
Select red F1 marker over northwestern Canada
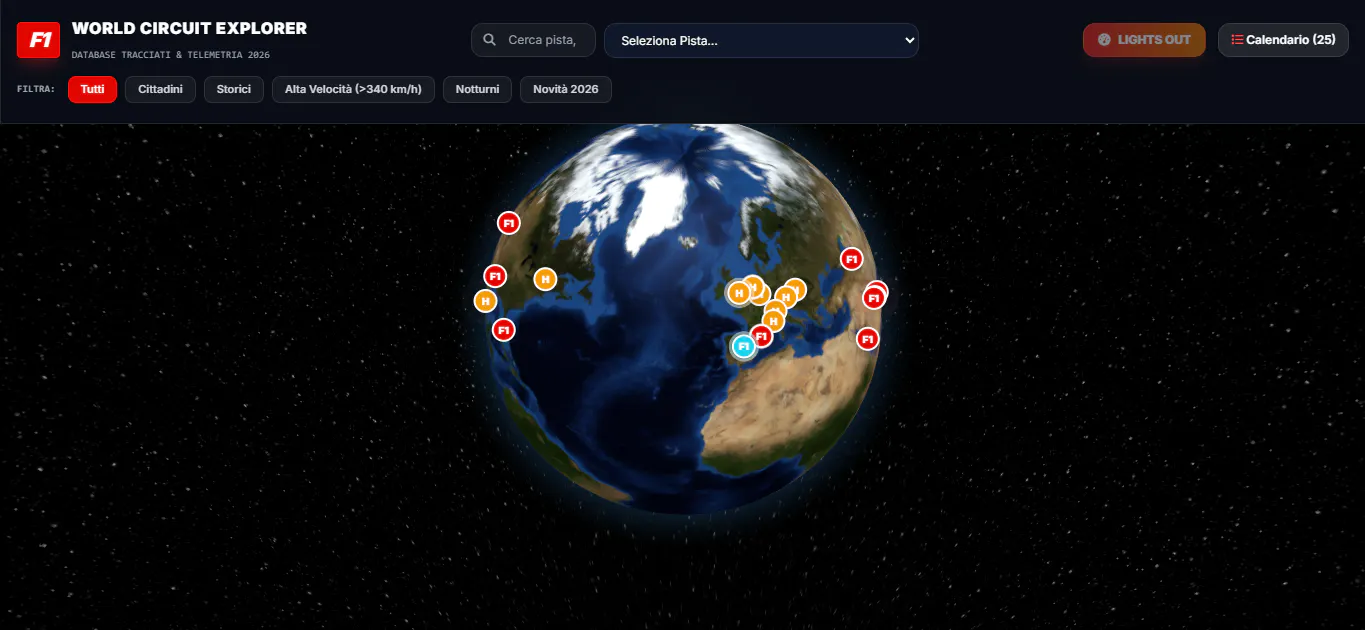pos(509,223)
